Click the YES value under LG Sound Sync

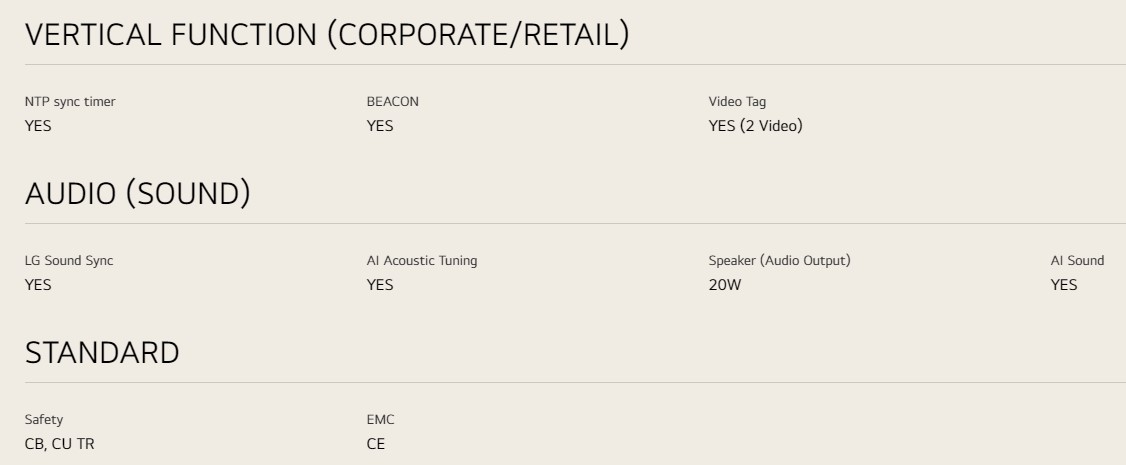(x=38, y=285)
